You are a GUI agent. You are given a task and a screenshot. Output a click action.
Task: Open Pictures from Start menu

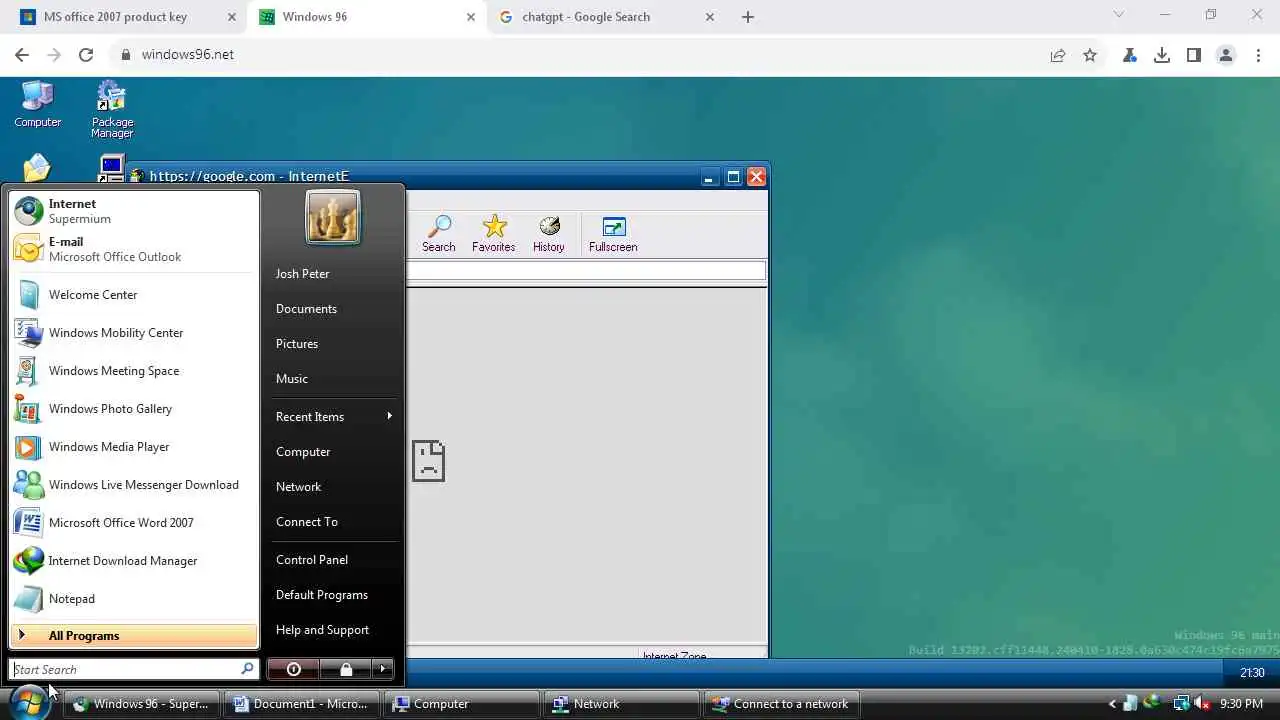pyautogui.click(x=297, y=344)
